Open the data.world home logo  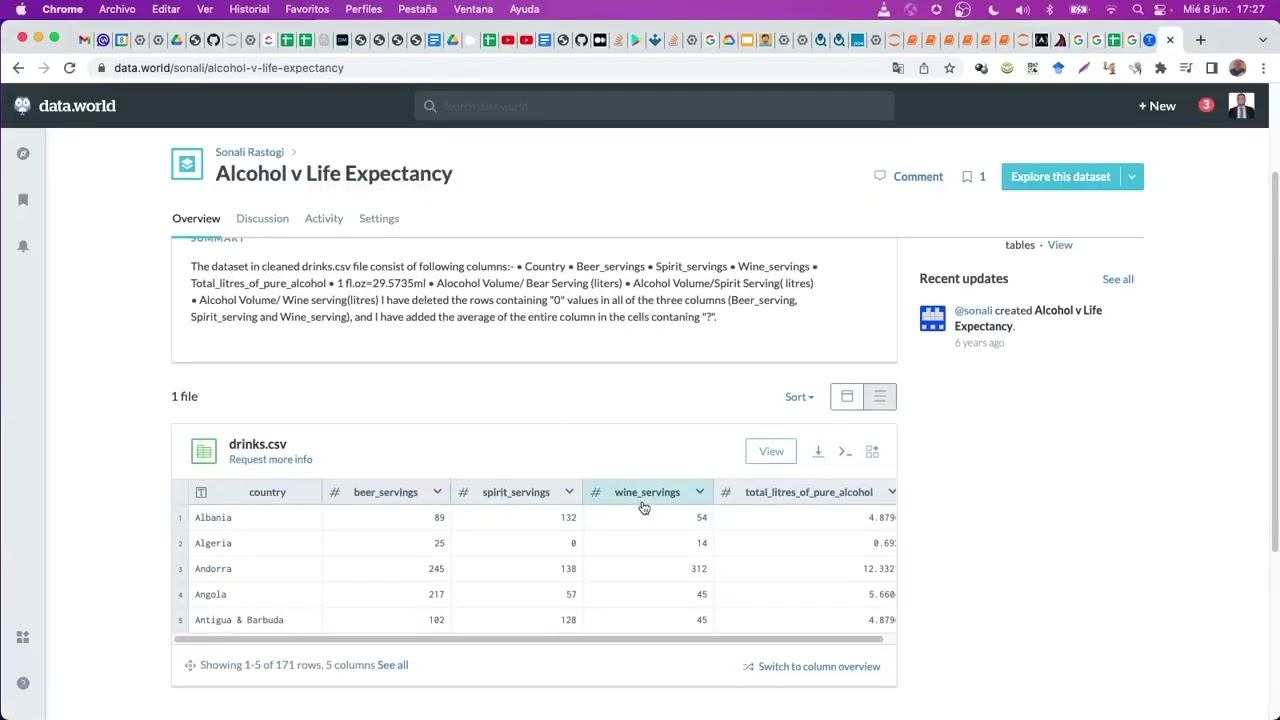click(67, 106)
